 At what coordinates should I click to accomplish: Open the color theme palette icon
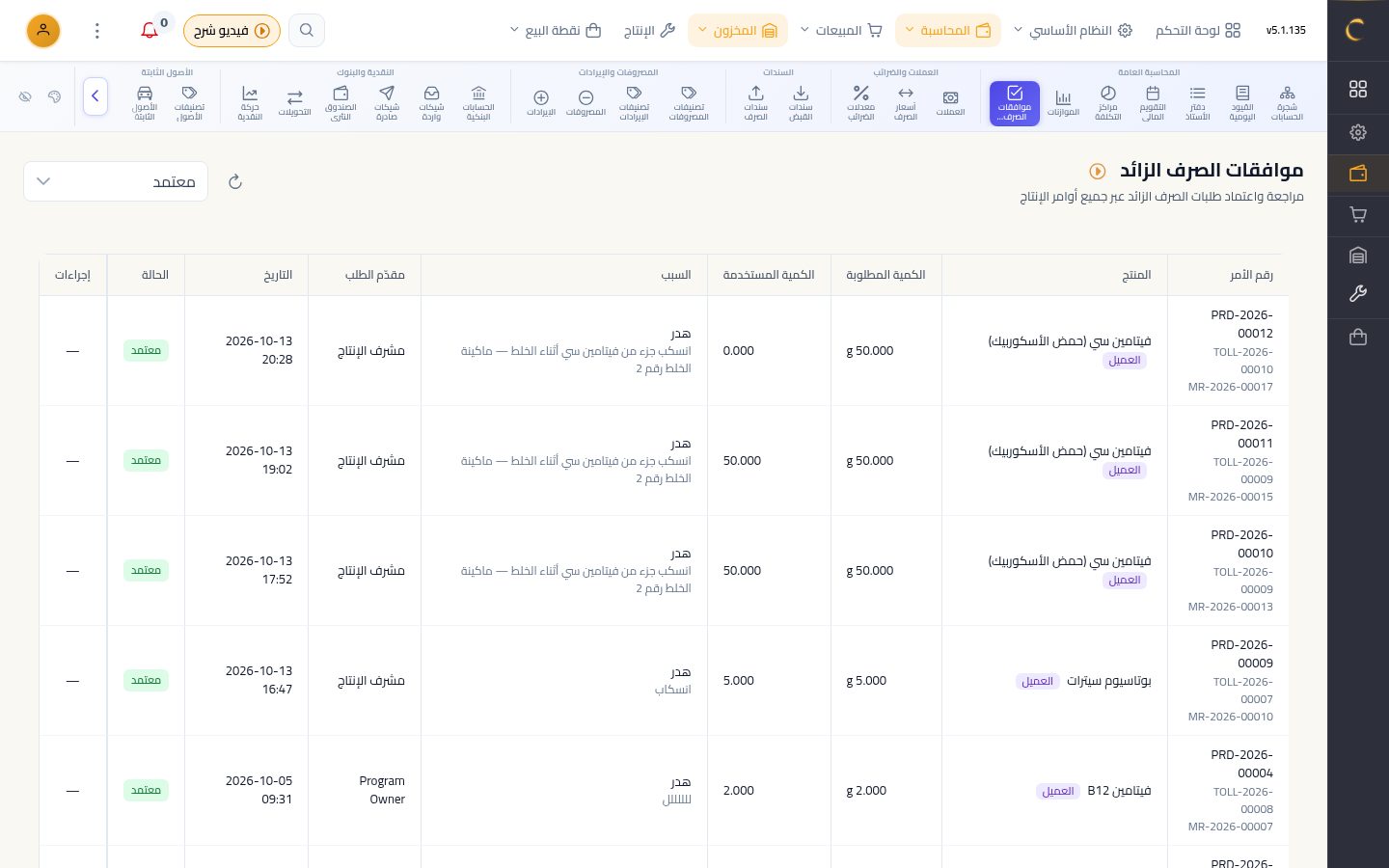54,96
